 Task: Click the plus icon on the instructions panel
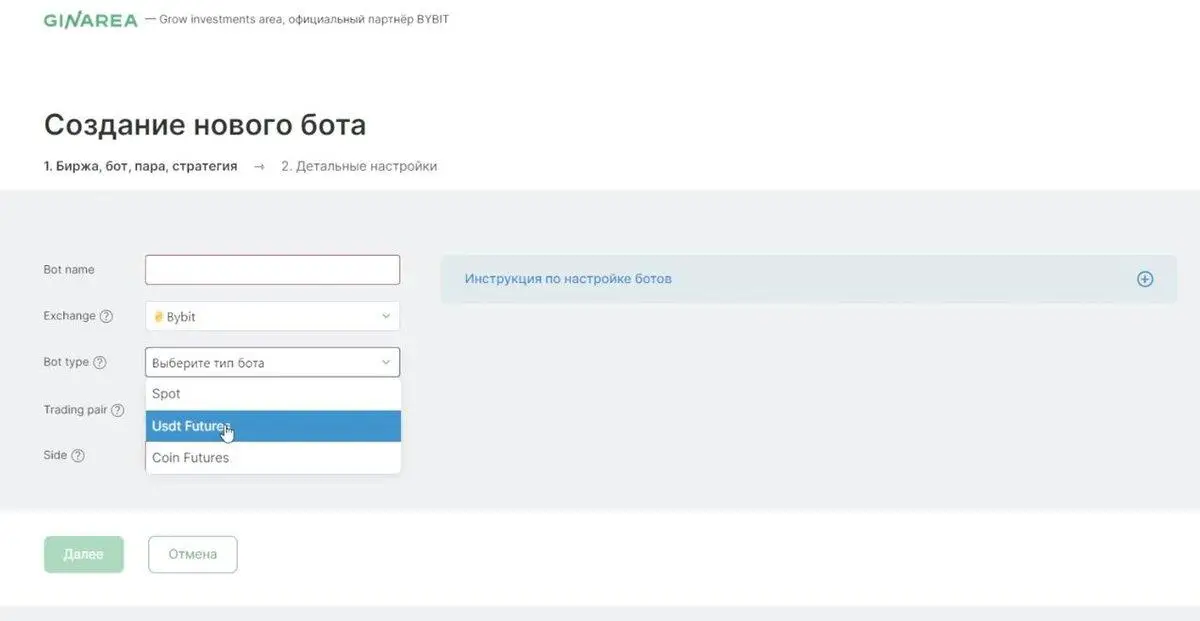coord(1144,279)
